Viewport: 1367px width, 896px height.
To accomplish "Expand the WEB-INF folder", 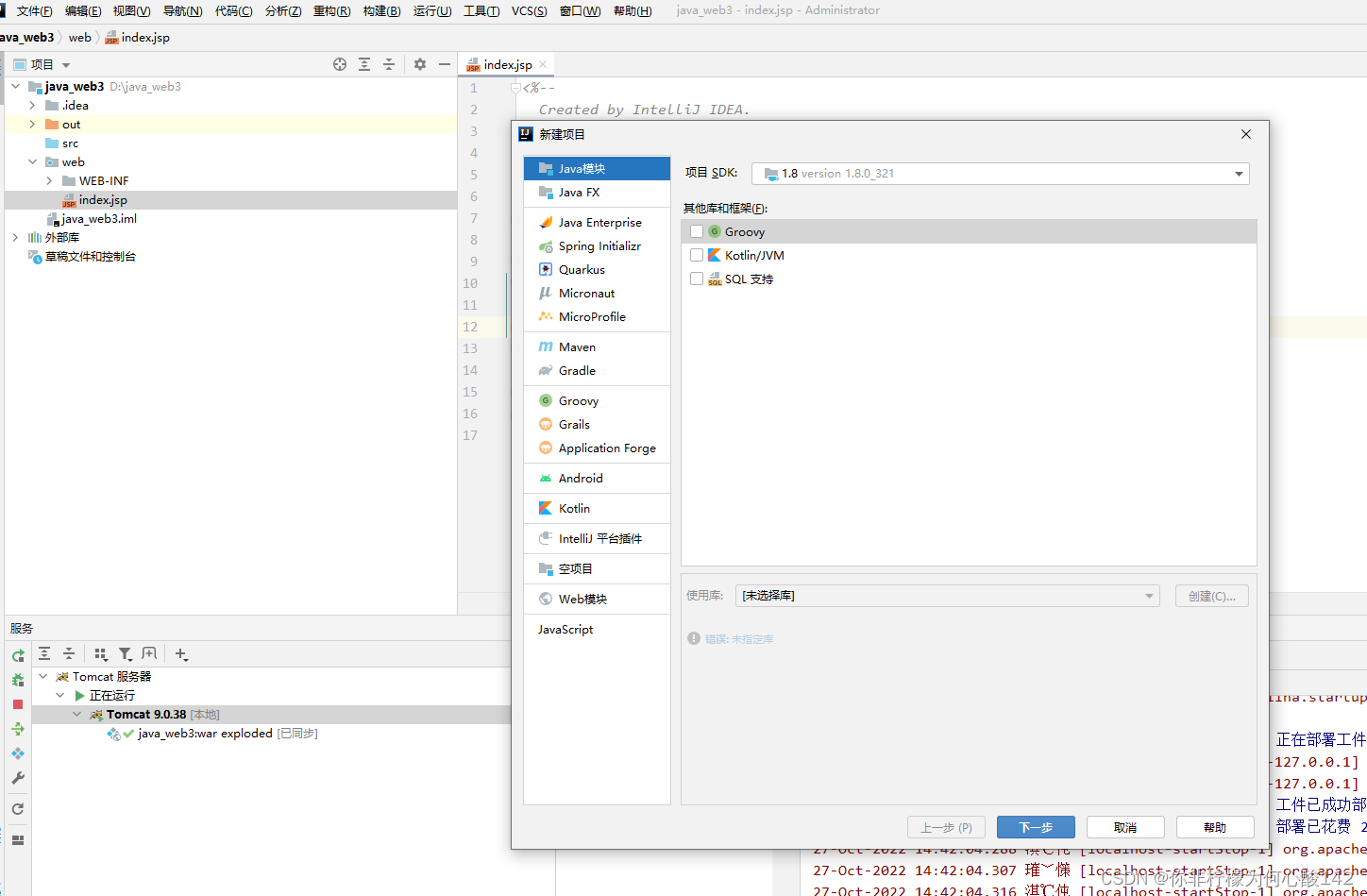I will [x=50, y=180].
